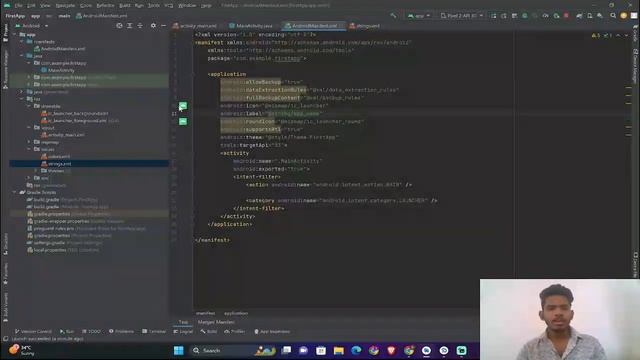640x360 pixels.
Task: Click upper green launcher icon in gutter
Action: point(183,106)
